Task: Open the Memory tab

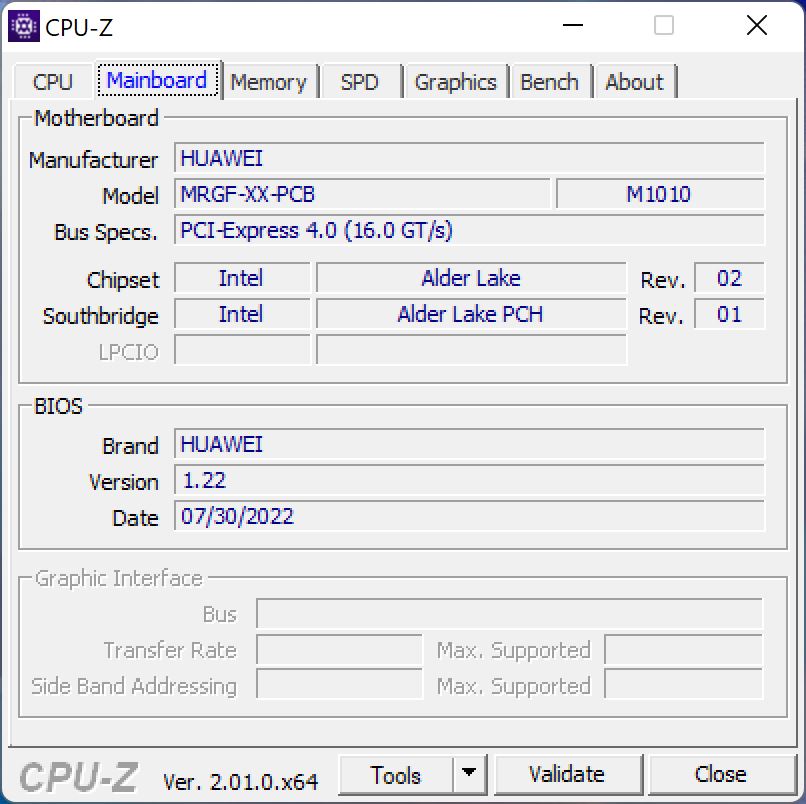Action: 268,82
